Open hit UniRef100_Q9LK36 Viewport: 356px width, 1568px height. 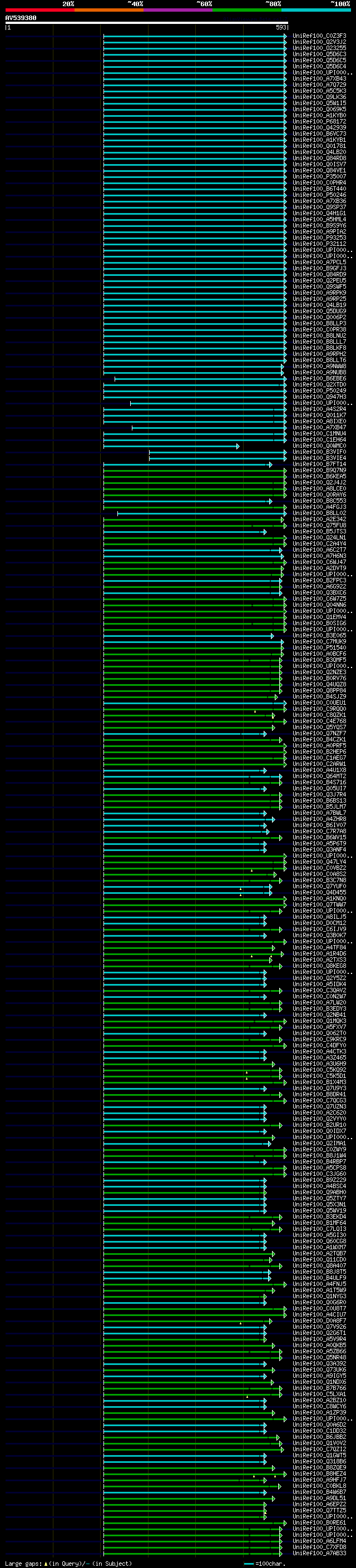click(x=319, y=97)
